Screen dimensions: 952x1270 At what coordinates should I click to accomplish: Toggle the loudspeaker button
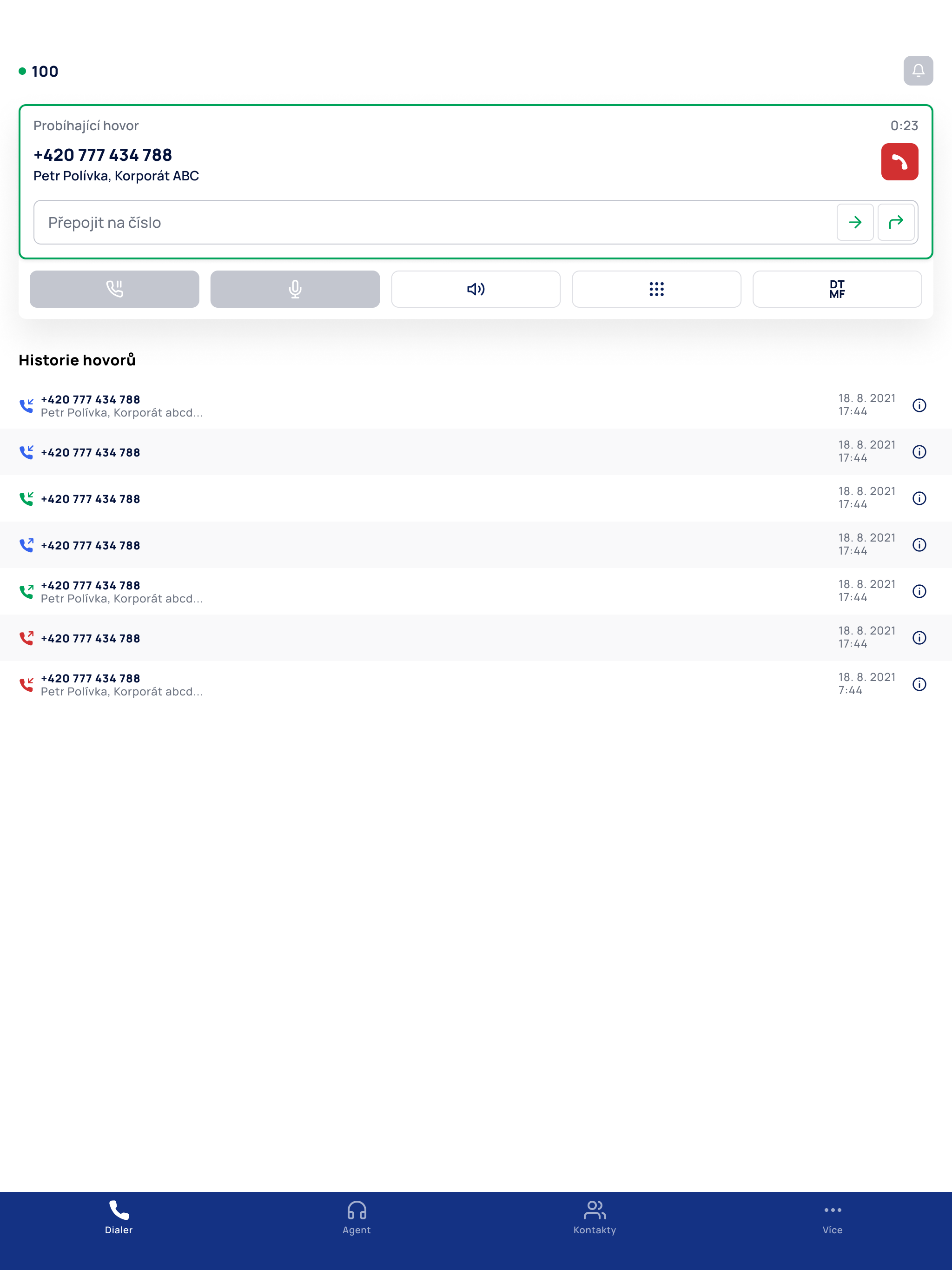[x=476, y=289]
